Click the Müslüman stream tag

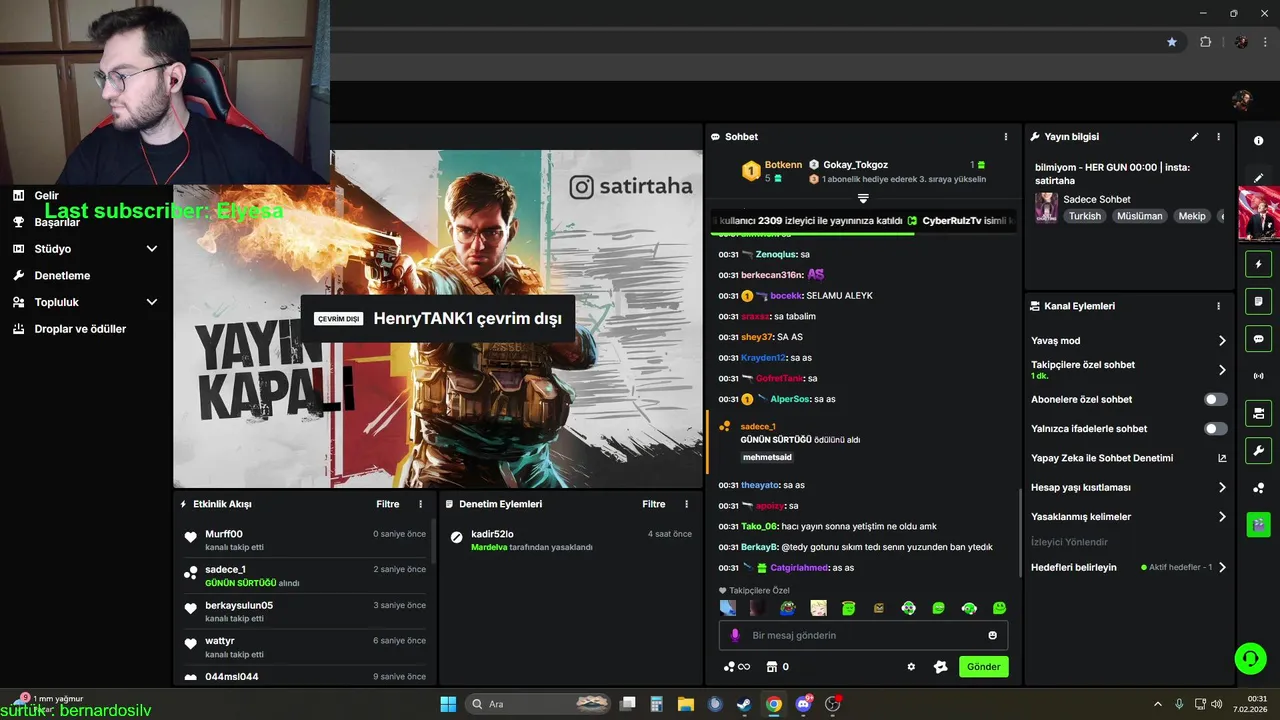click(x=1140, y=216)
